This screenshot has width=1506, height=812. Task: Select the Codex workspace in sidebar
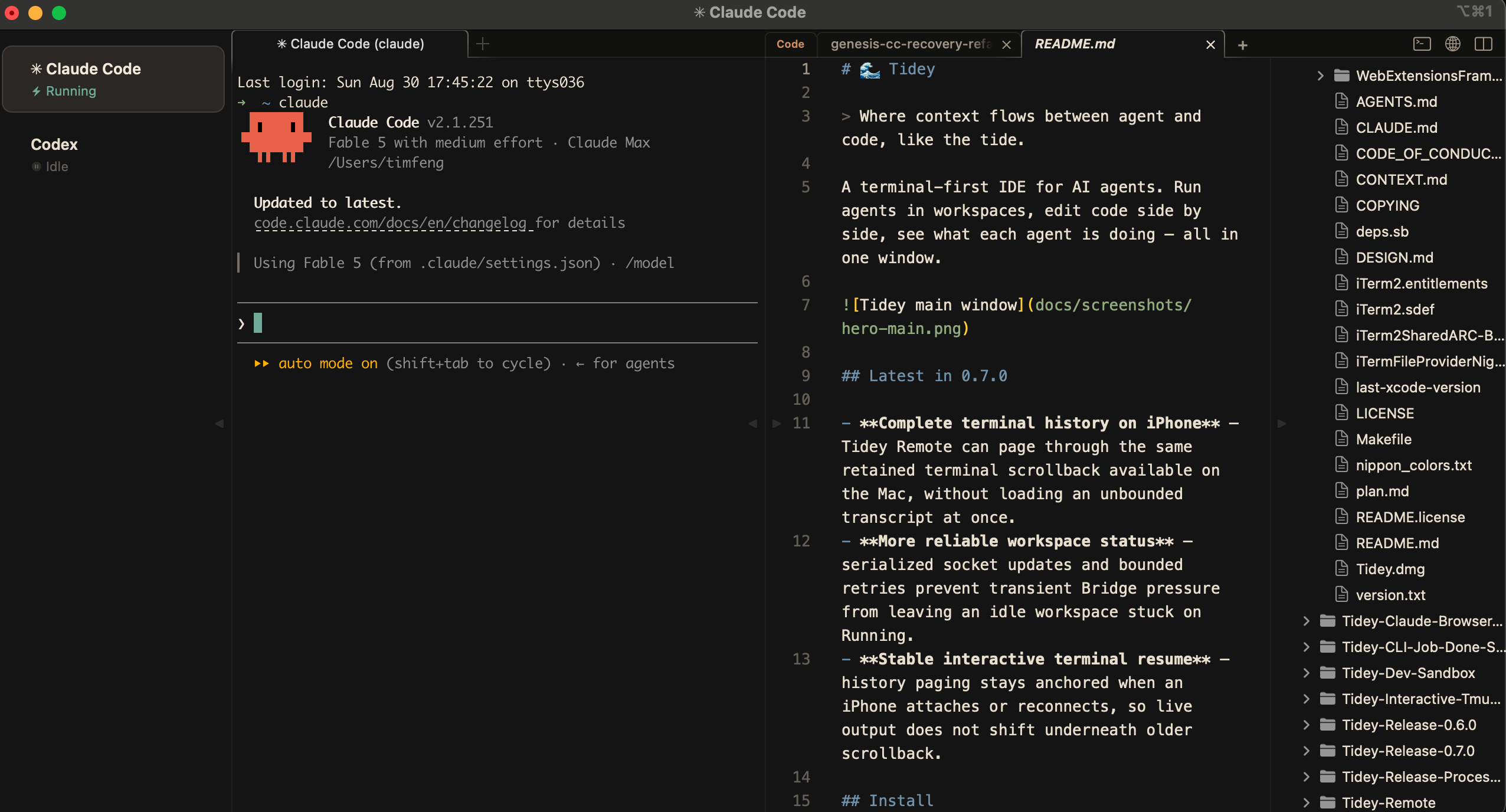click(113, 155)
